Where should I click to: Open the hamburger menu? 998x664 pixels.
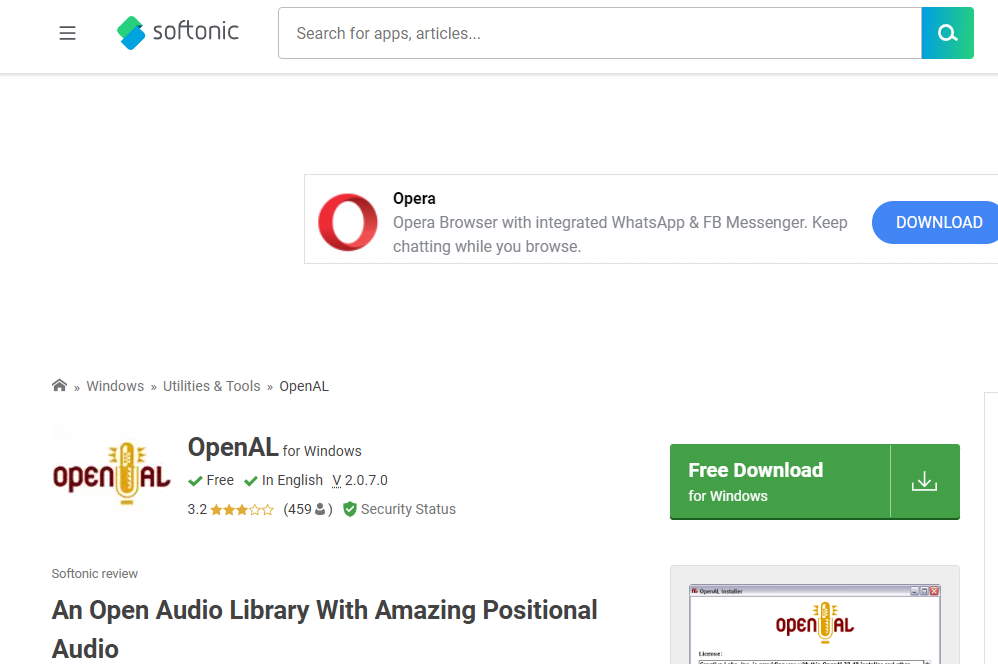67,33
